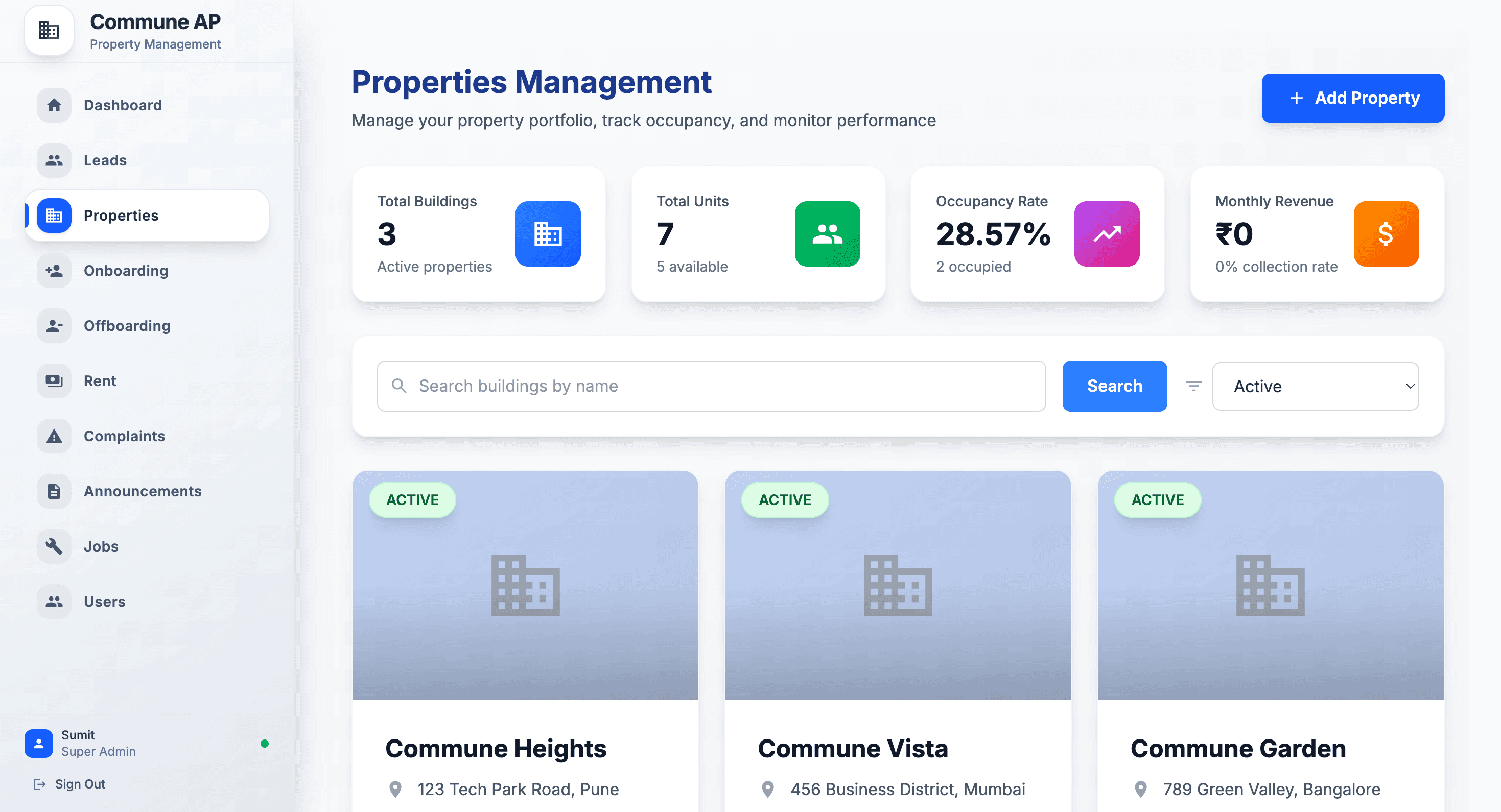
Task: Click the search magnifier inside the search field
Action: point(400,386)
